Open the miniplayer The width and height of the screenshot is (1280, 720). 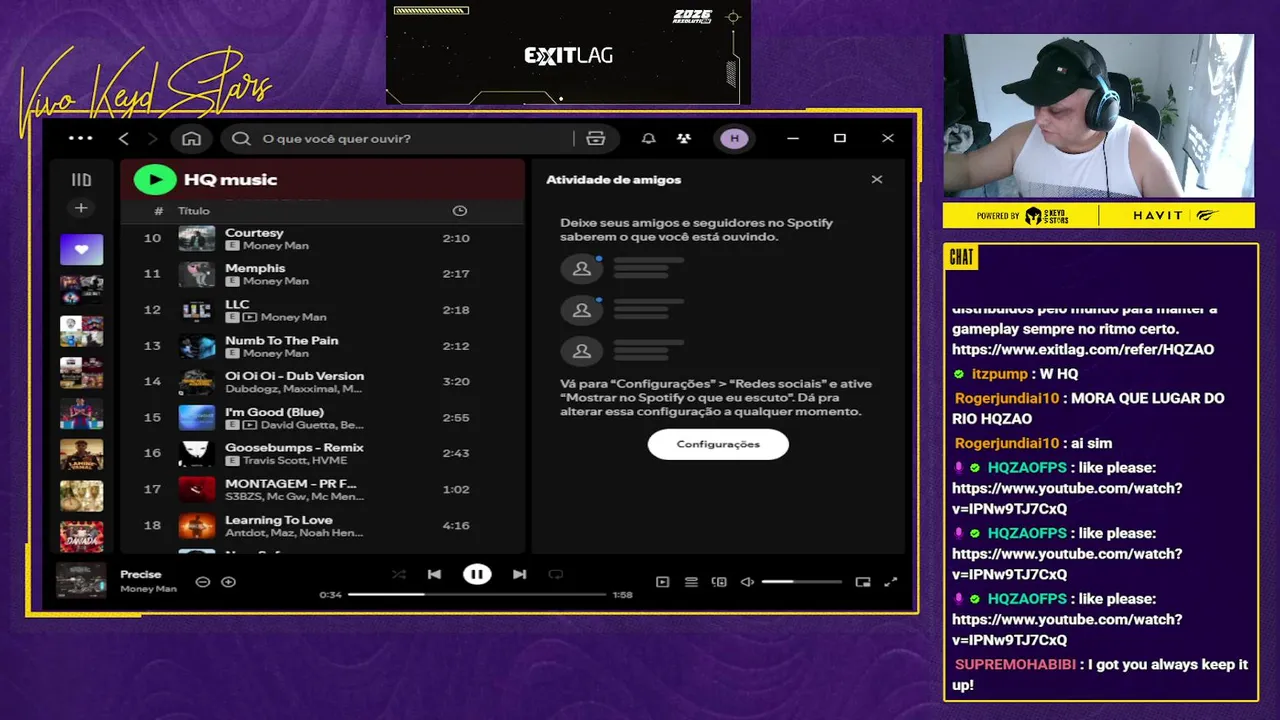point(863,582)
